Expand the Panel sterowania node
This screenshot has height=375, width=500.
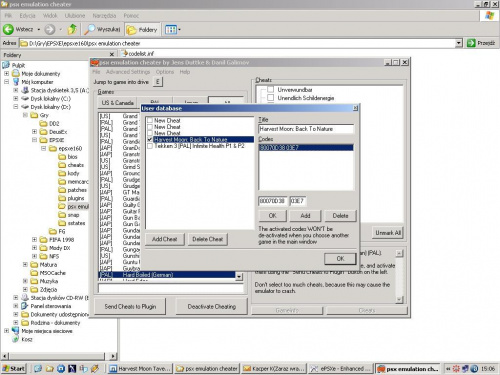16,306
